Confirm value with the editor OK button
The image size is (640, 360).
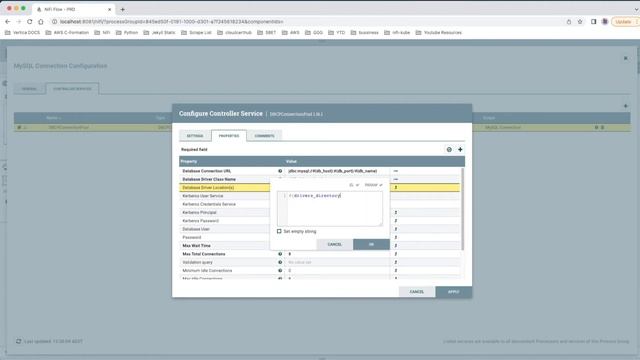371,244
